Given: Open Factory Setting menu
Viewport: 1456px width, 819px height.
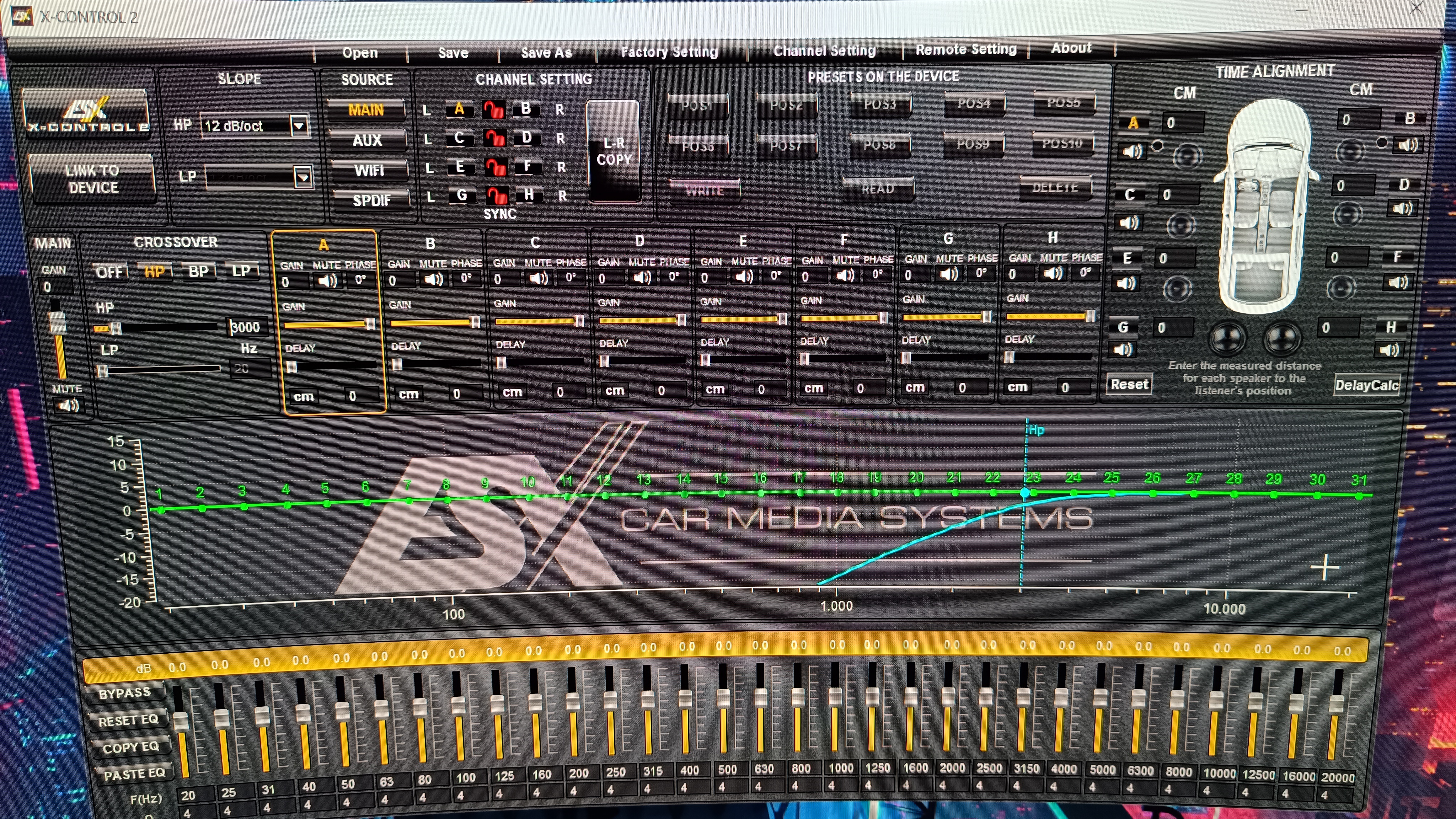Looking at the screenshot, I should tap(669, 52).
